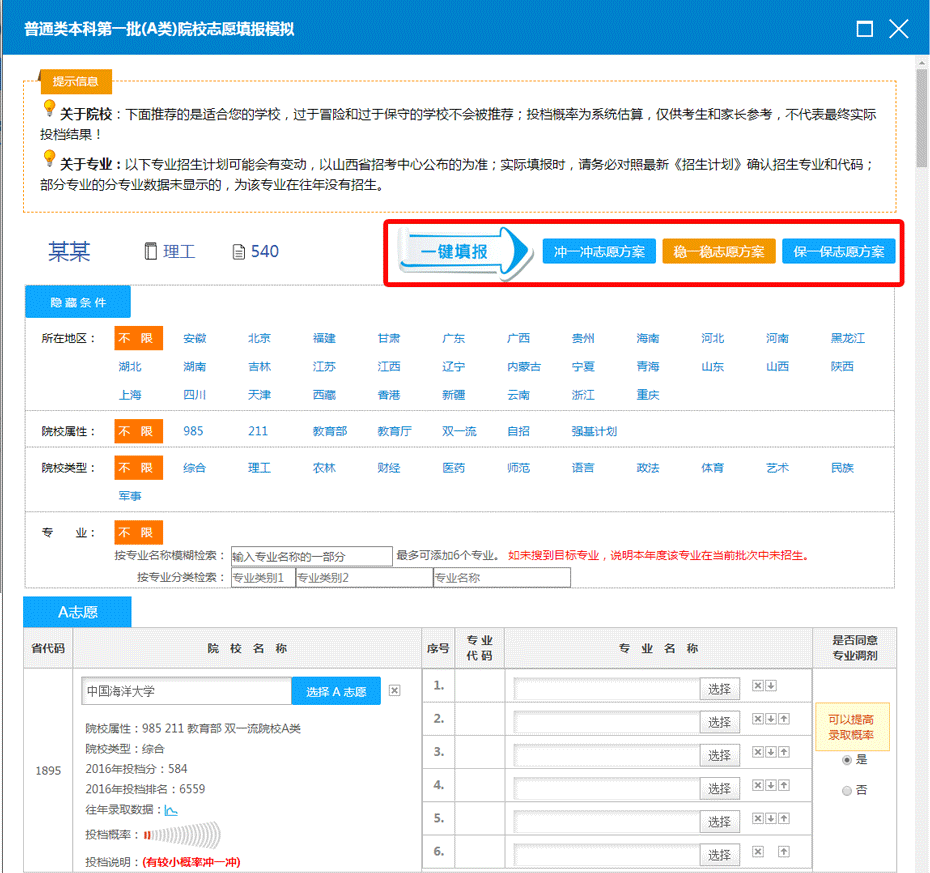The height and width of the screenshot is (873, 930).
Task: Click the 投档概率 probability bar indicator
Action: pos(181,834)
